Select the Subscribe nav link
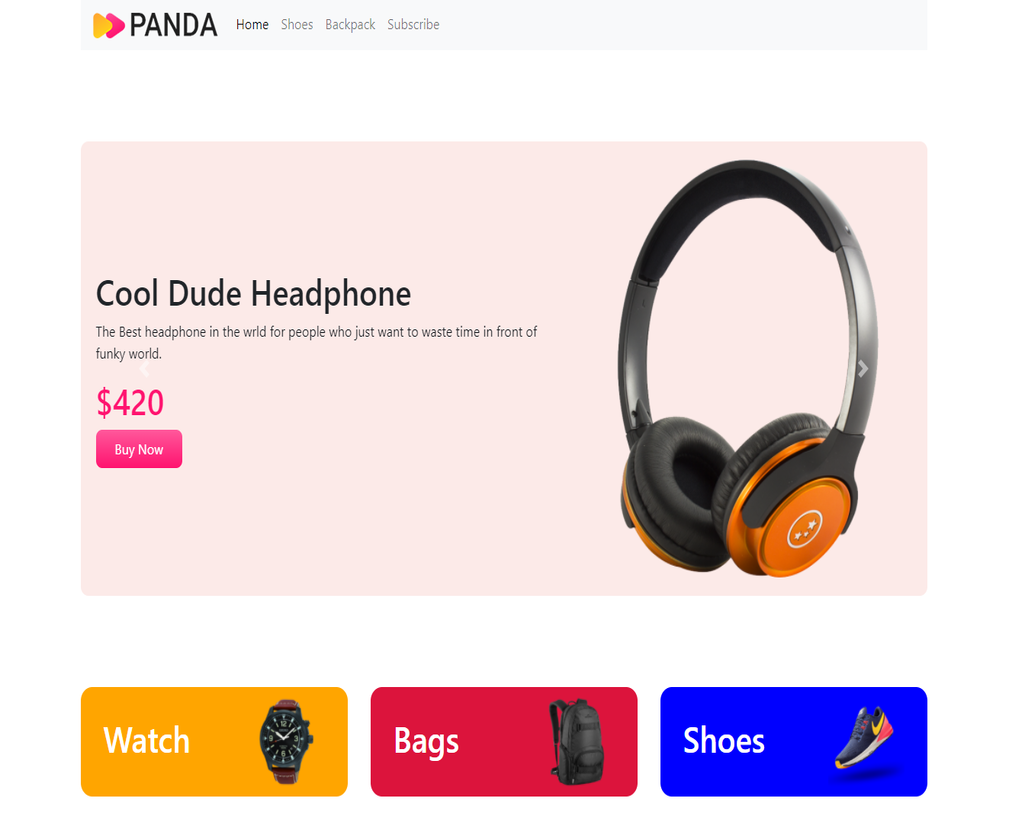The image size is (1009, 823). [413, 24]
